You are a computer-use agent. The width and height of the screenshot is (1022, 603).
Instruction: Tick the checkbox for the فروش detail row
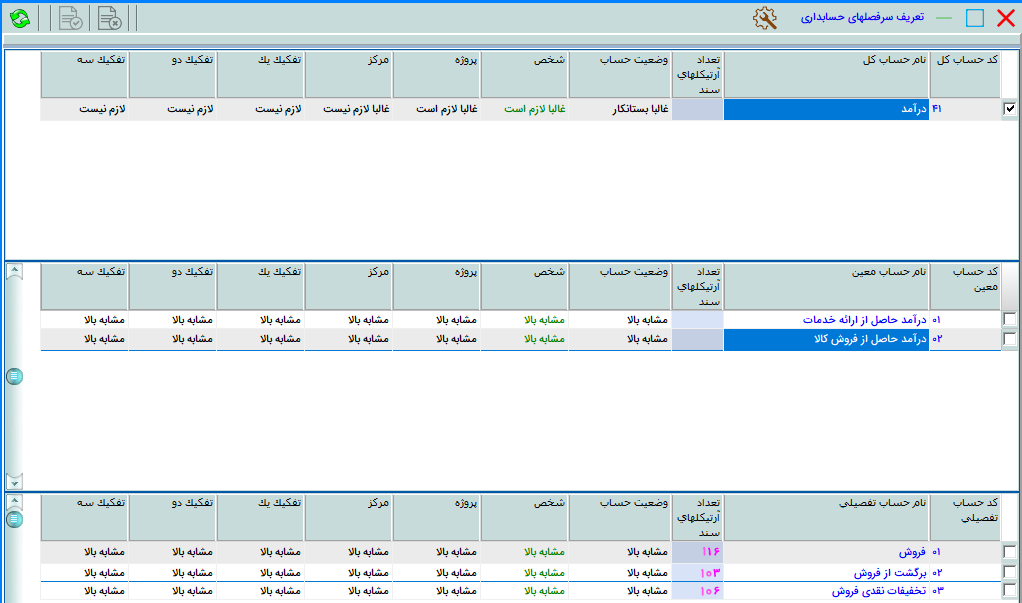(1010, 551)
